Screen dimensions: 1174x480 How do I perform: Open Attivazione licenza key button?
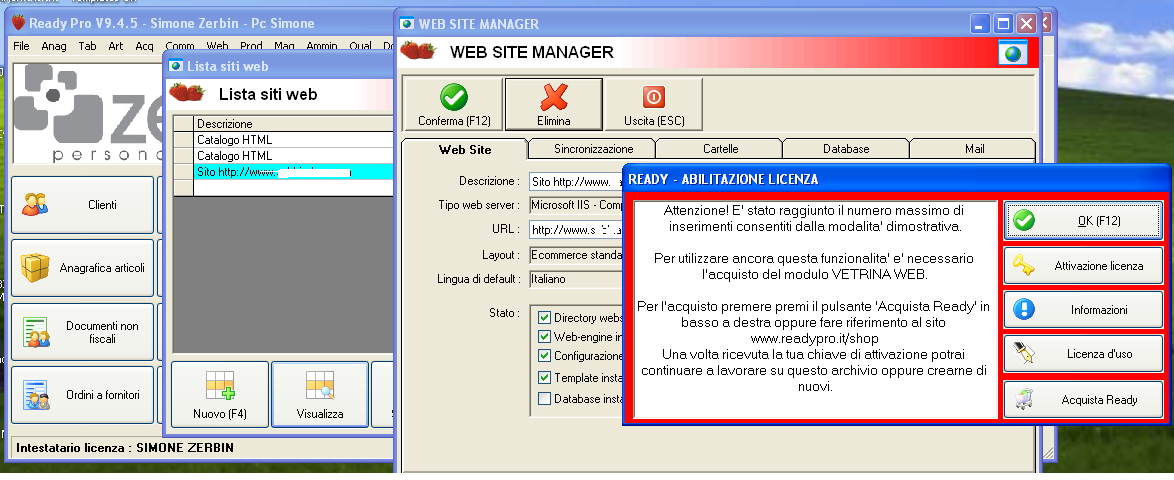point(1083,266)
